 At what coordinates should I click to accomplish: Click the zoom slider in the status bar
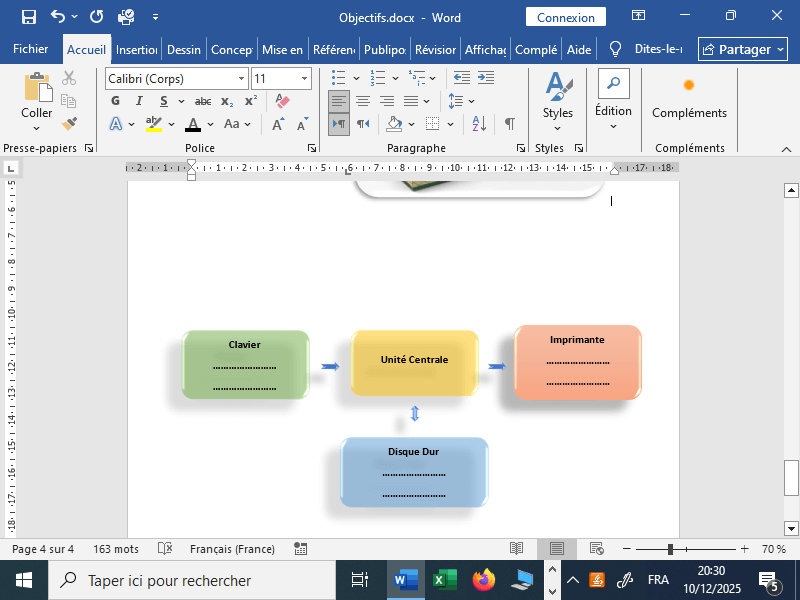[670, 549]
